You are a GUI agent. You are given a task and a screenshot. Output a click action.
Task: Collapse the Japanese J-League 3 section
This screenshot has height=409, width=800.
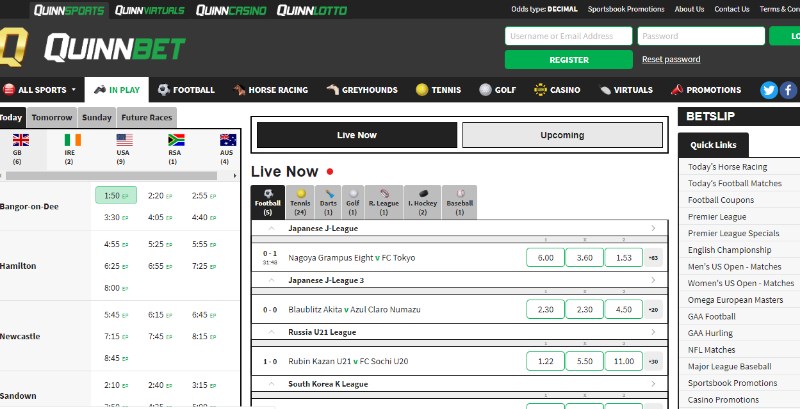271,280
